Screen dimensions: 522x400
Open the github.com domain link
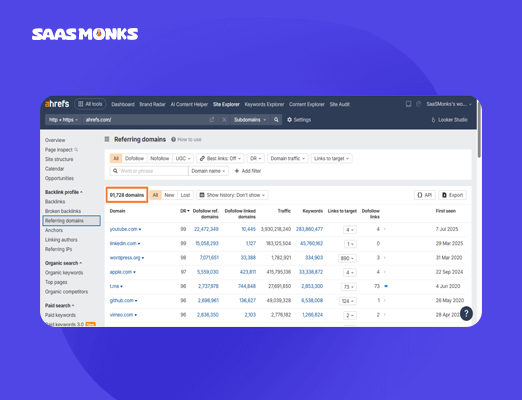tap(122, 300)
